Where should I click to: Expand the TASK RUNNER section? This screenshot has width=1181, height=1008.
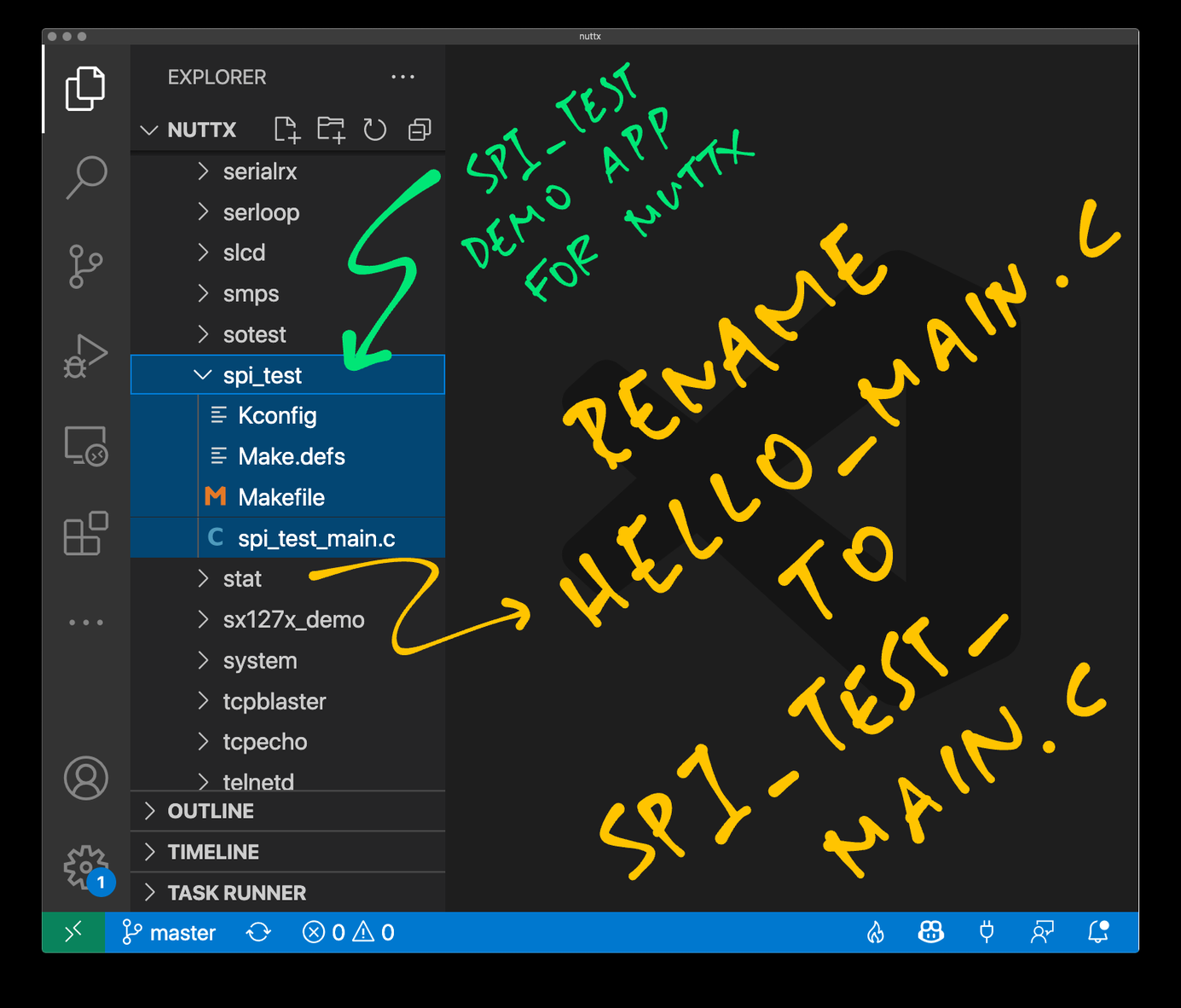[236, 893]
